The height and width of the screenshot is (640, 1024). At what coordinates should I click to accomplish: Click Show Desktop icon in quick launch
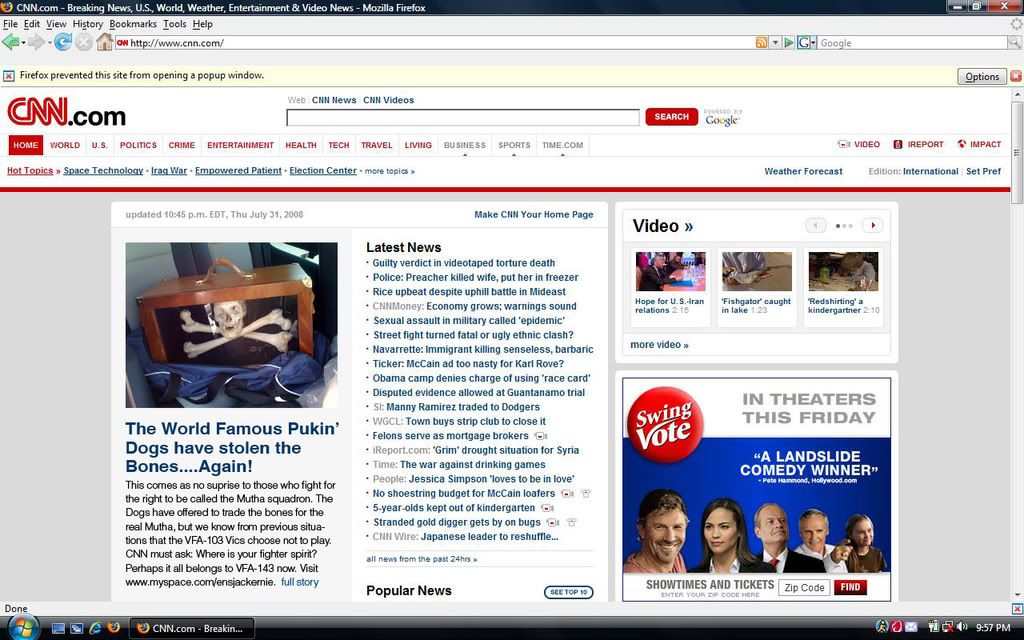58,628
